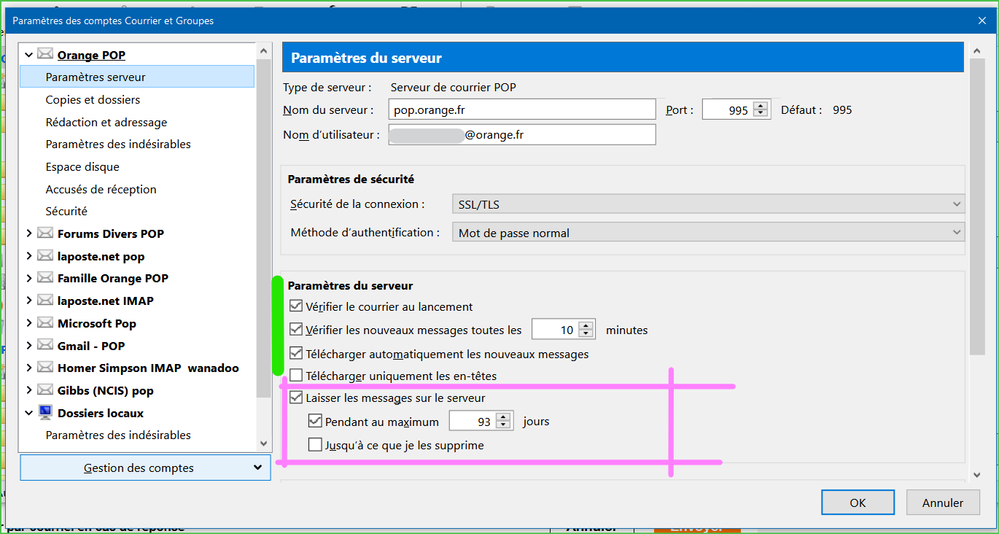This screenshot has height=534, width=999.
Task: Open Espace disque settings
Action: tap(82, 167)
